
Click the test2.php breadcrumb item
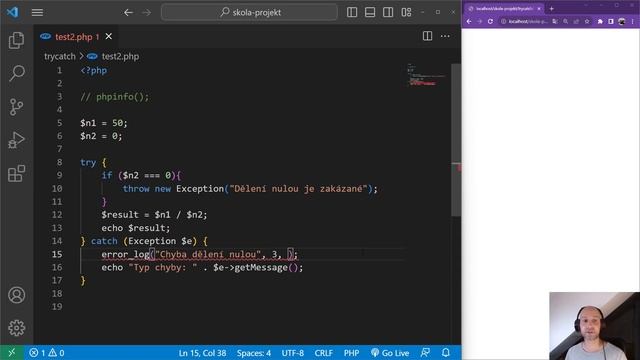pyautogui.click(x=113, y=56)
